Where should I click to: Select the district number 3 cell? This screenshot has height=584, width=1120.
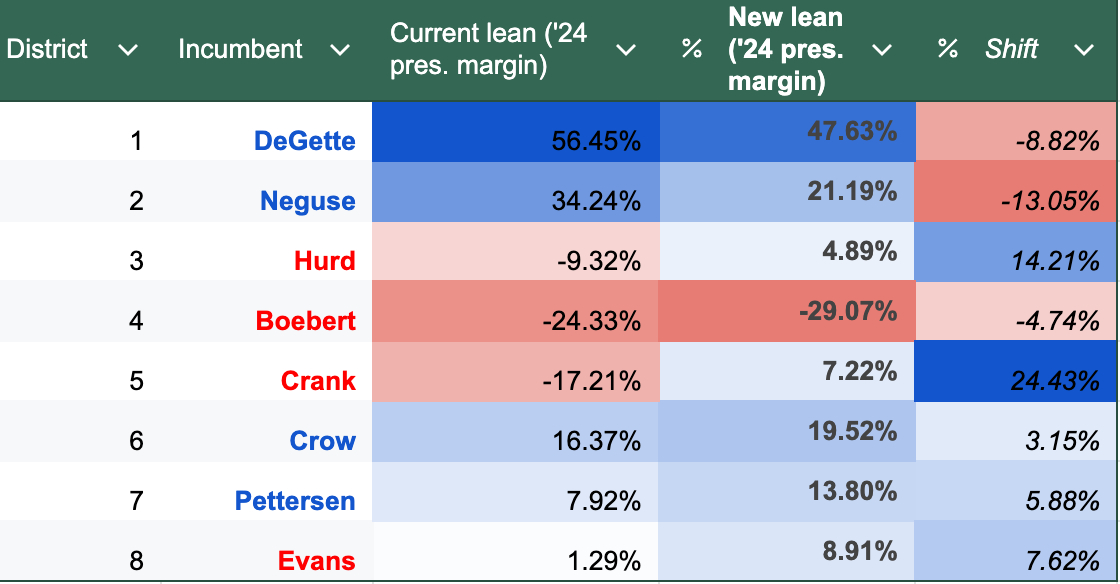click(x=136, y=261)
